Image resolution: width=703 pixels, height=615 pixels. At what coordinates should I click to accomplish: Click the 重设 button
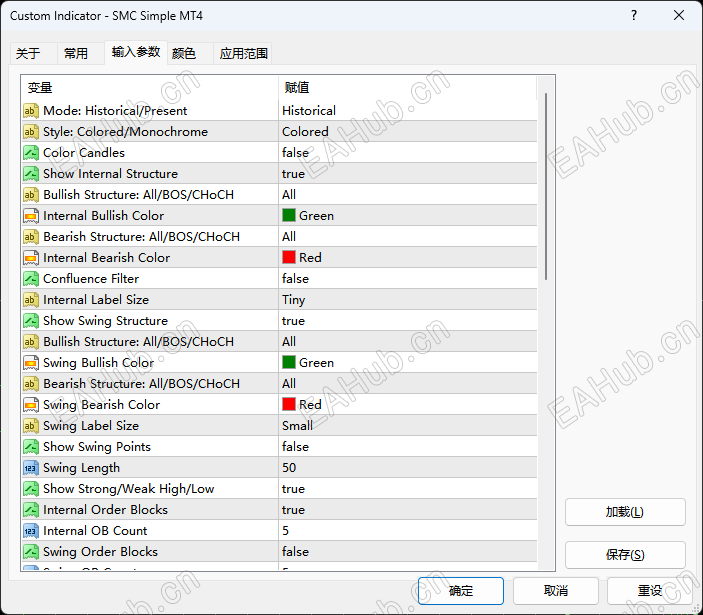pyautogui.click(x=650, y=591)
